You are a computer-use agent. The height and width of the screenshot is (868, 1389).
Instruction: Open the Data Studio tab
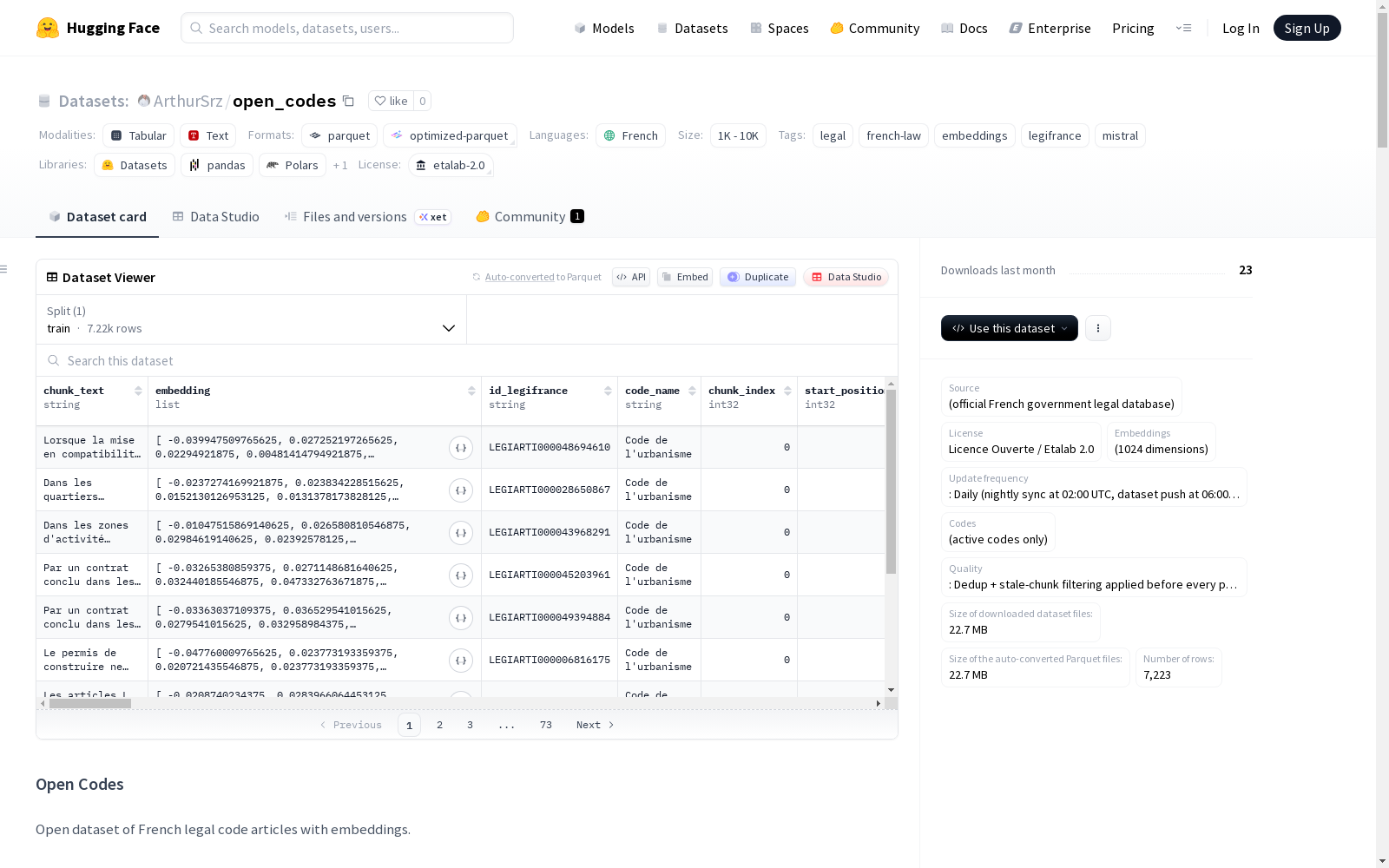pyautogui.click(x=216, y=217)
